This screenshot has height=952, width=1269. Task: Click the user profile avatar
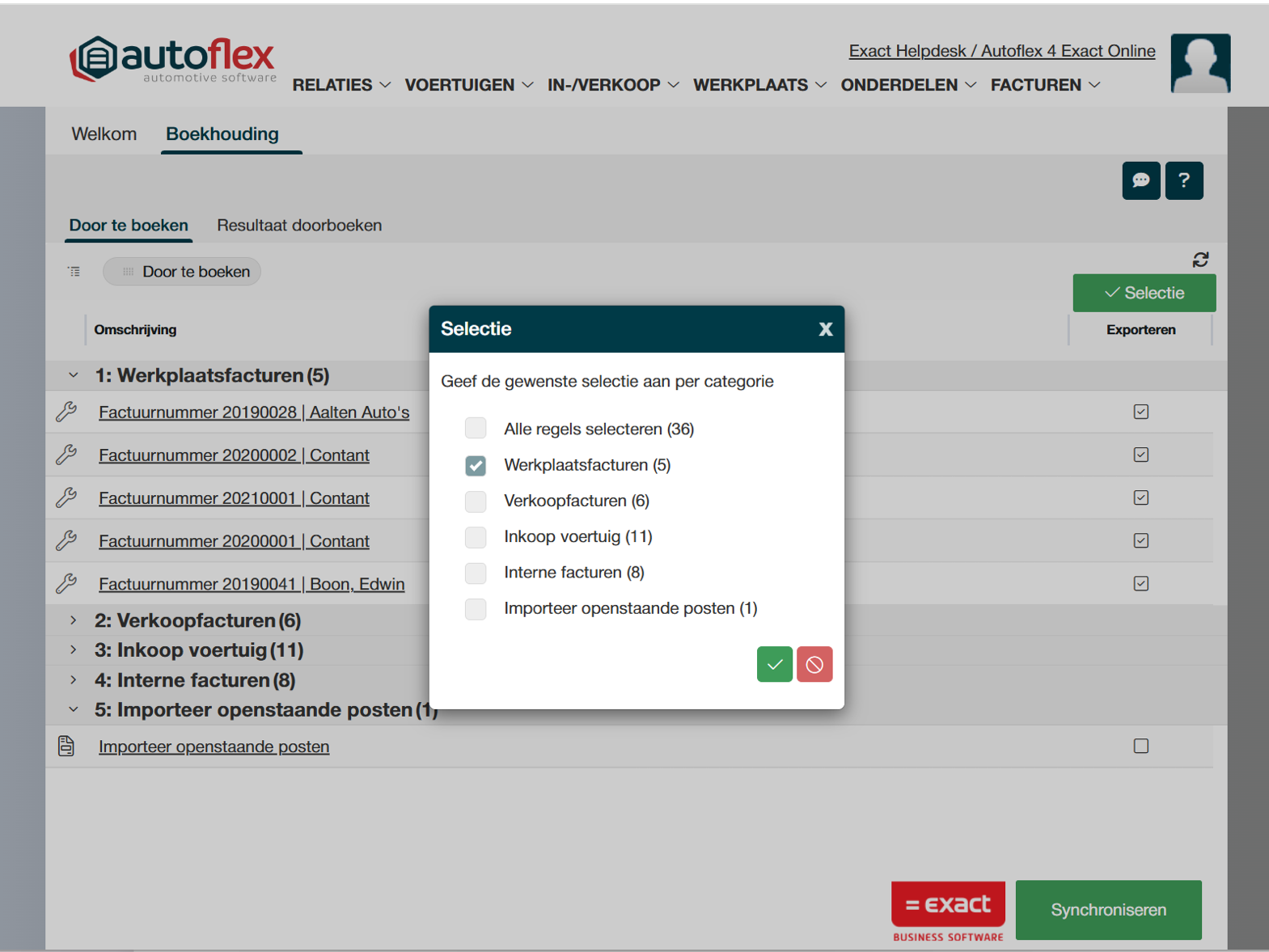[x=1200, y=63]
